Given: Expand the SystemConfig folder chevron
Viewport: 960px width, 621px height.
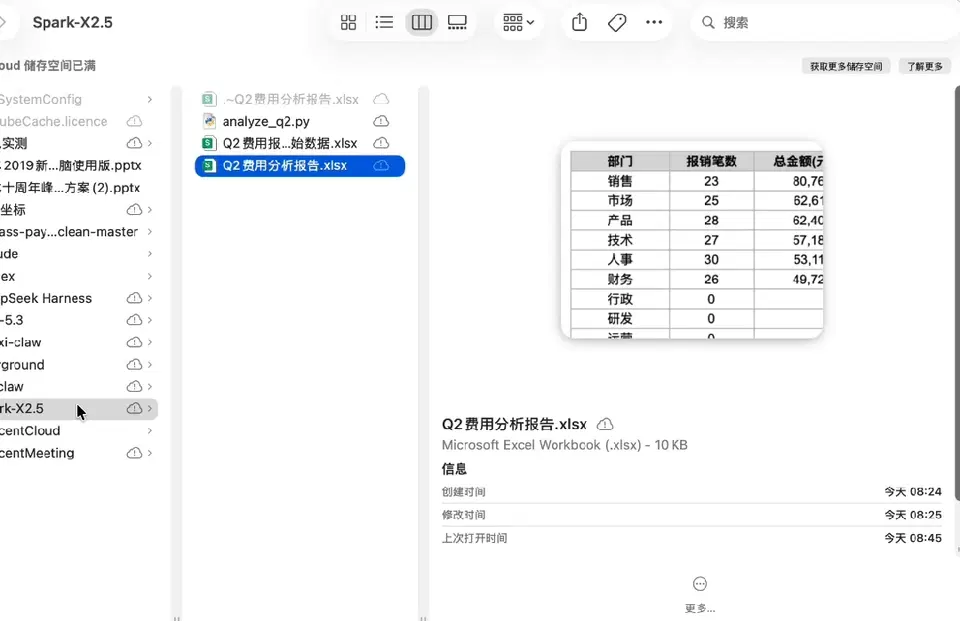Looking at the screenshot, I should coord(150,99).
